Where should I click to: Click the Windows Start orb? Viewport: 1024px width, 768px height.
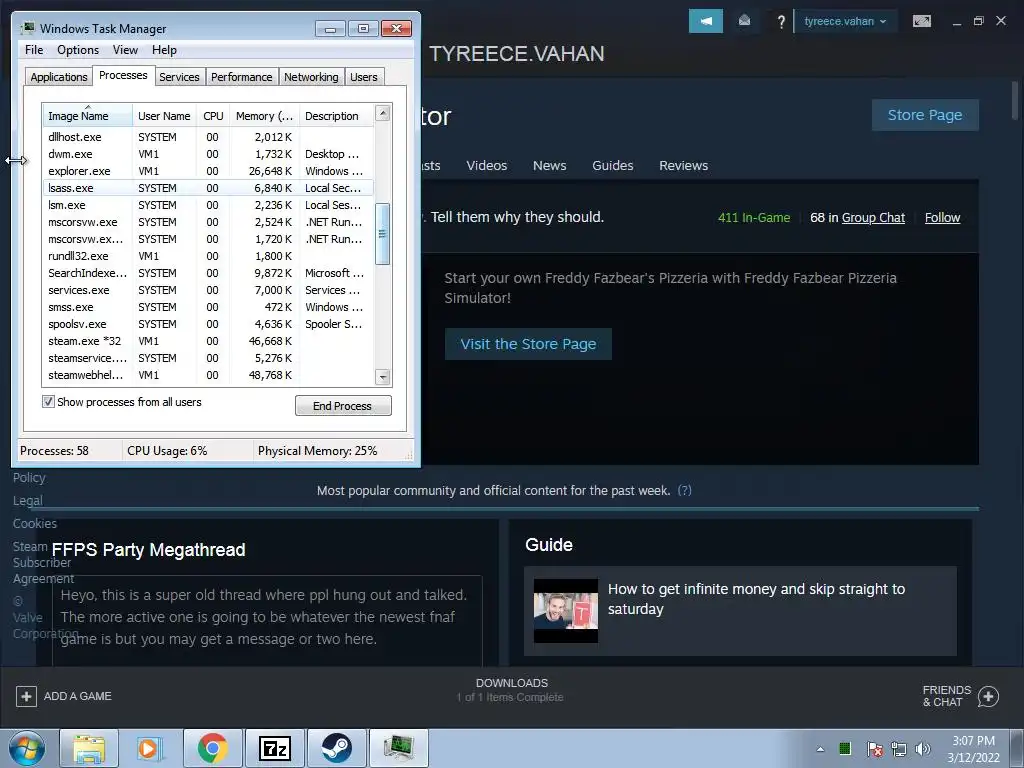tap(27, 748)
